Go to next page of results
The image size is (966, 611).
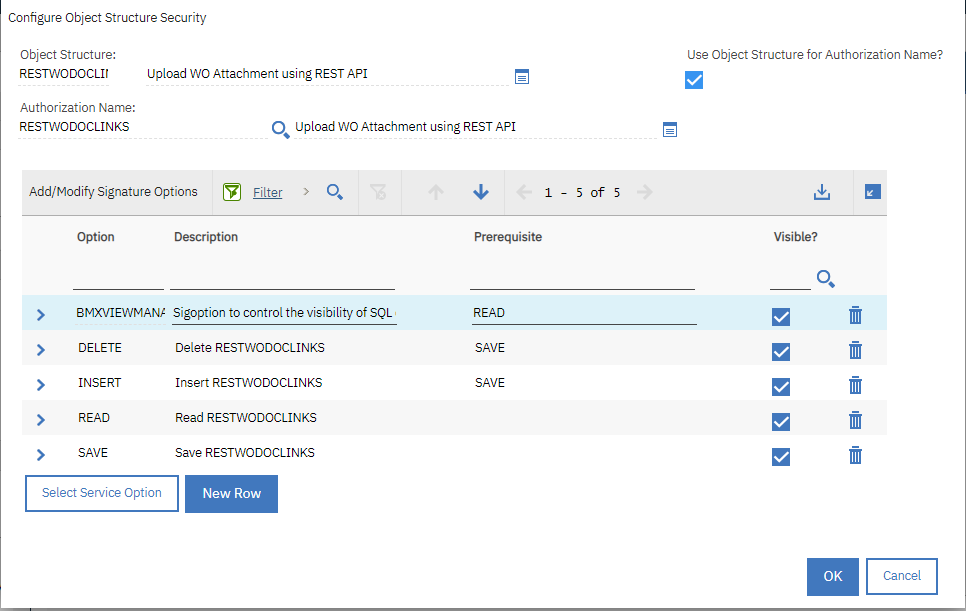pos(647,191)
